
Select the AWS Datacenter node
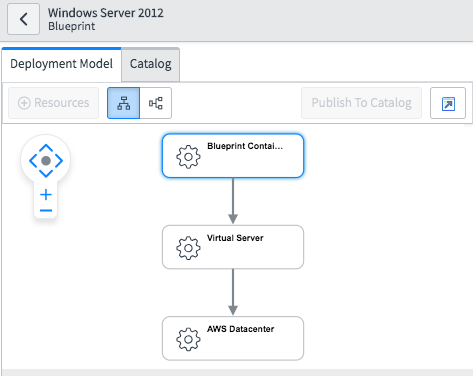pos(233,338)
